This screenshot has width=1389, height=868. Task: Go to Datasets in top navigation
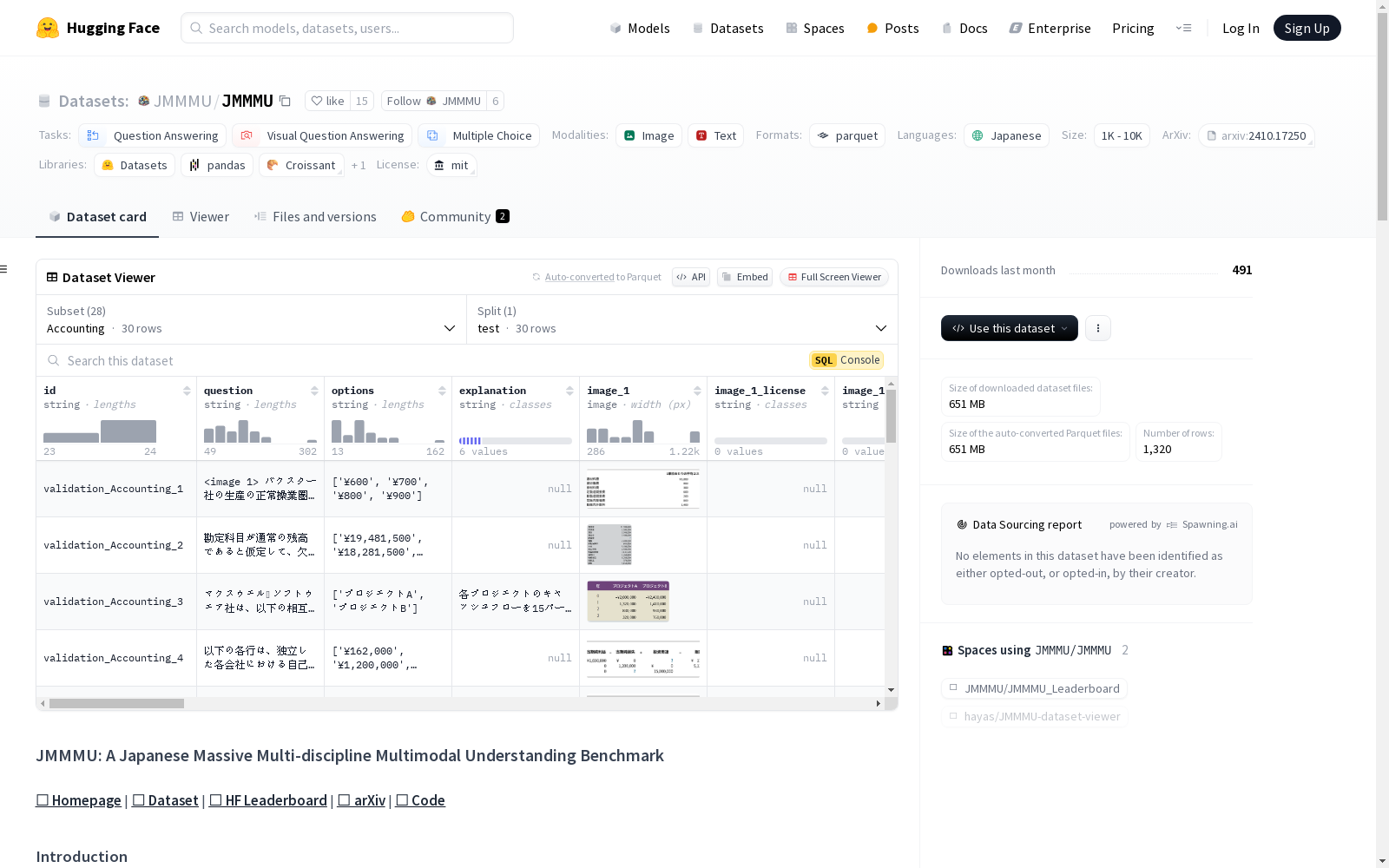point(727,28)
